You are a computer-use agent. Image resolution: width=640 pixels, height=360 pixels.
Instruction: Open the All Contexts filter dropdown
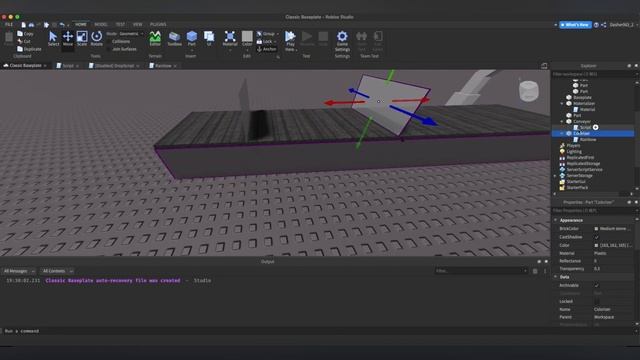(58, 271)
